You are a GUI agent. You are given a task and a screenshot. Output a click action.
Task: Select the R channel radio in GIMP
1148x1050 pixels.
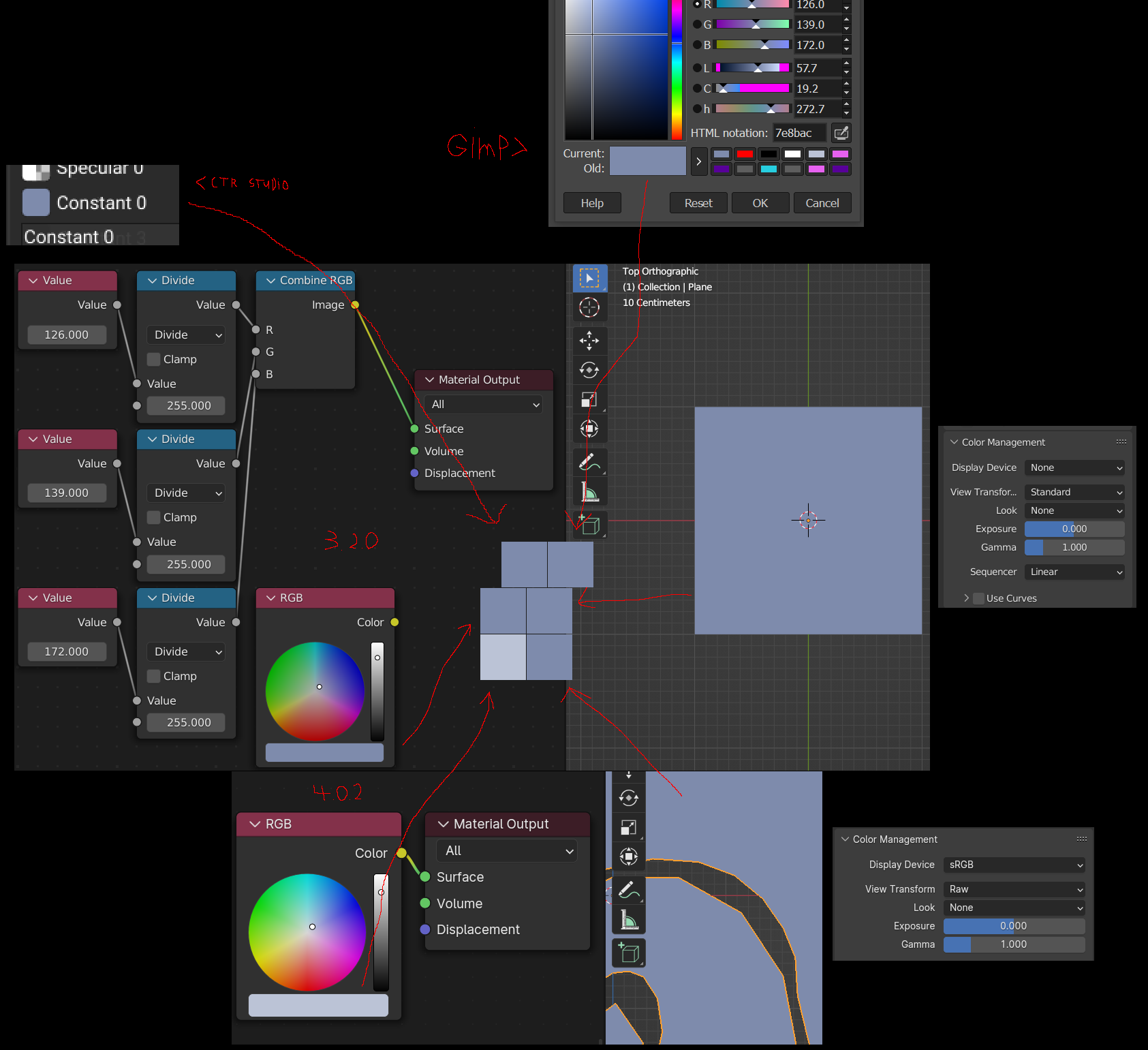pyautogui.click(x=697, y=4)
